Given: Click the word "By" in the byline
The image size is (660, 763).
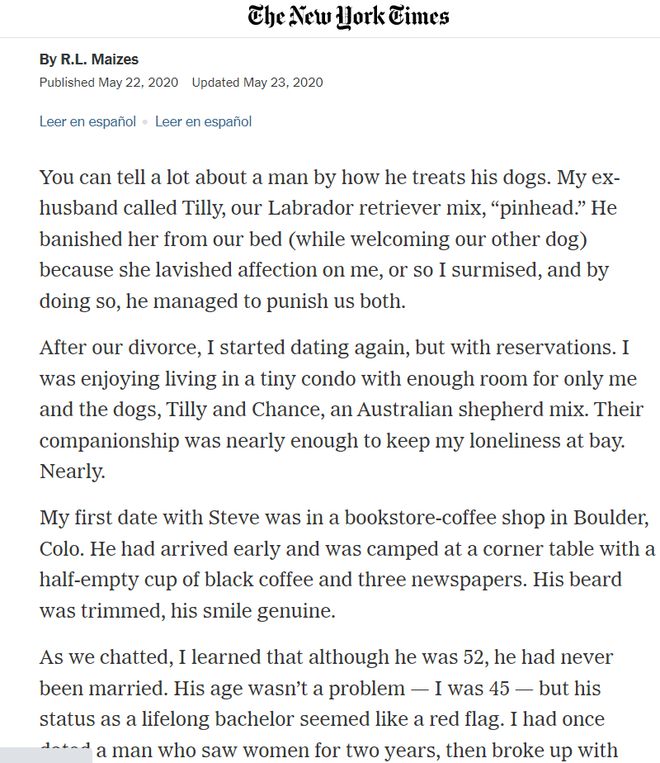Looking at the screenshot, I should tap(48, 59).
